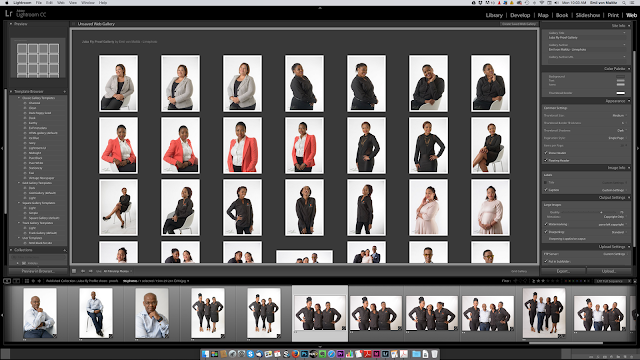Hide the right panel group via edge arrow

pos(638,149)
